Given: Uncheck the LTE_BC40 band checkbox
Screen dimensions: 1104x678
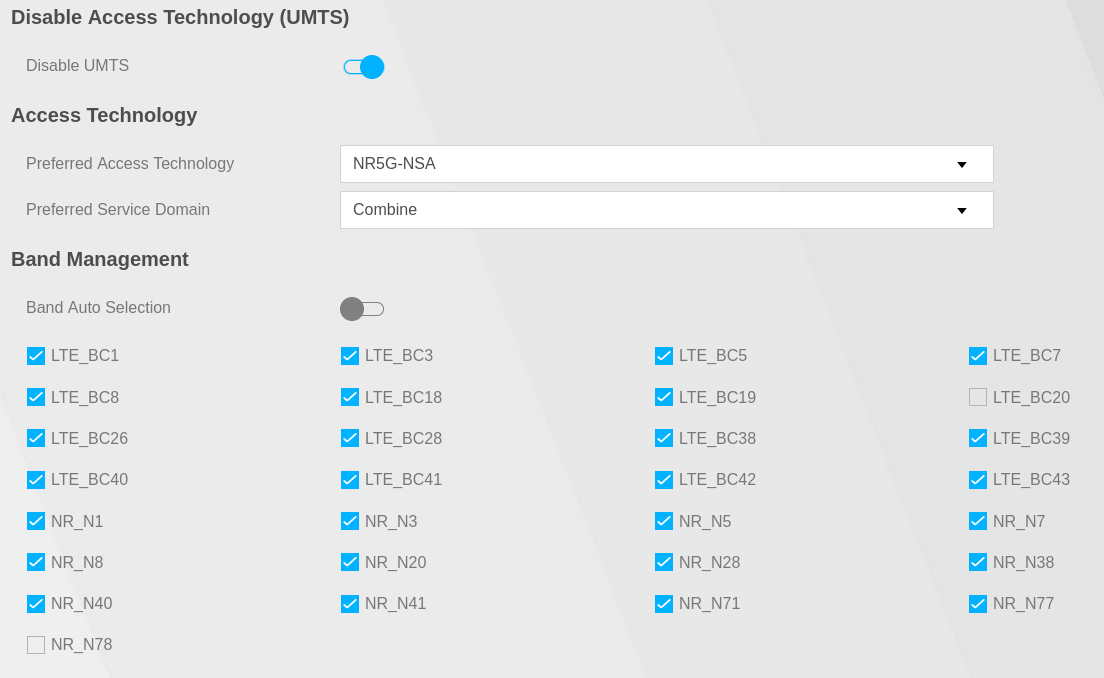Looking at the screenshot, I should click(36, 479).
